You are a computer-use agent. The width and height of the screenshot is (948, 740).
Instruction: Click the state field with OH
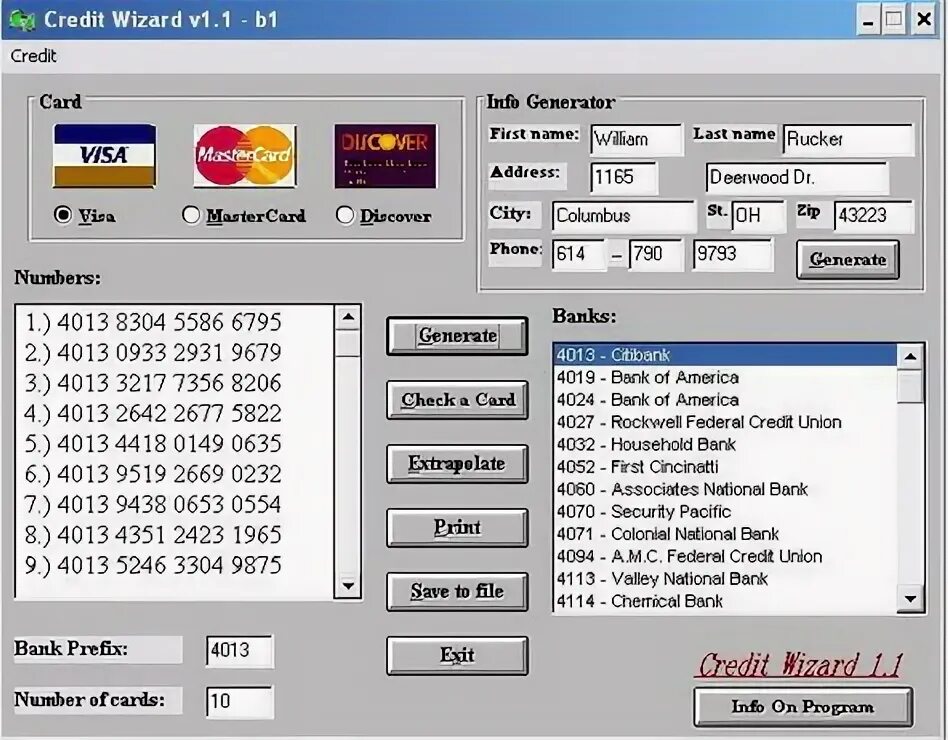coord(758,216)
